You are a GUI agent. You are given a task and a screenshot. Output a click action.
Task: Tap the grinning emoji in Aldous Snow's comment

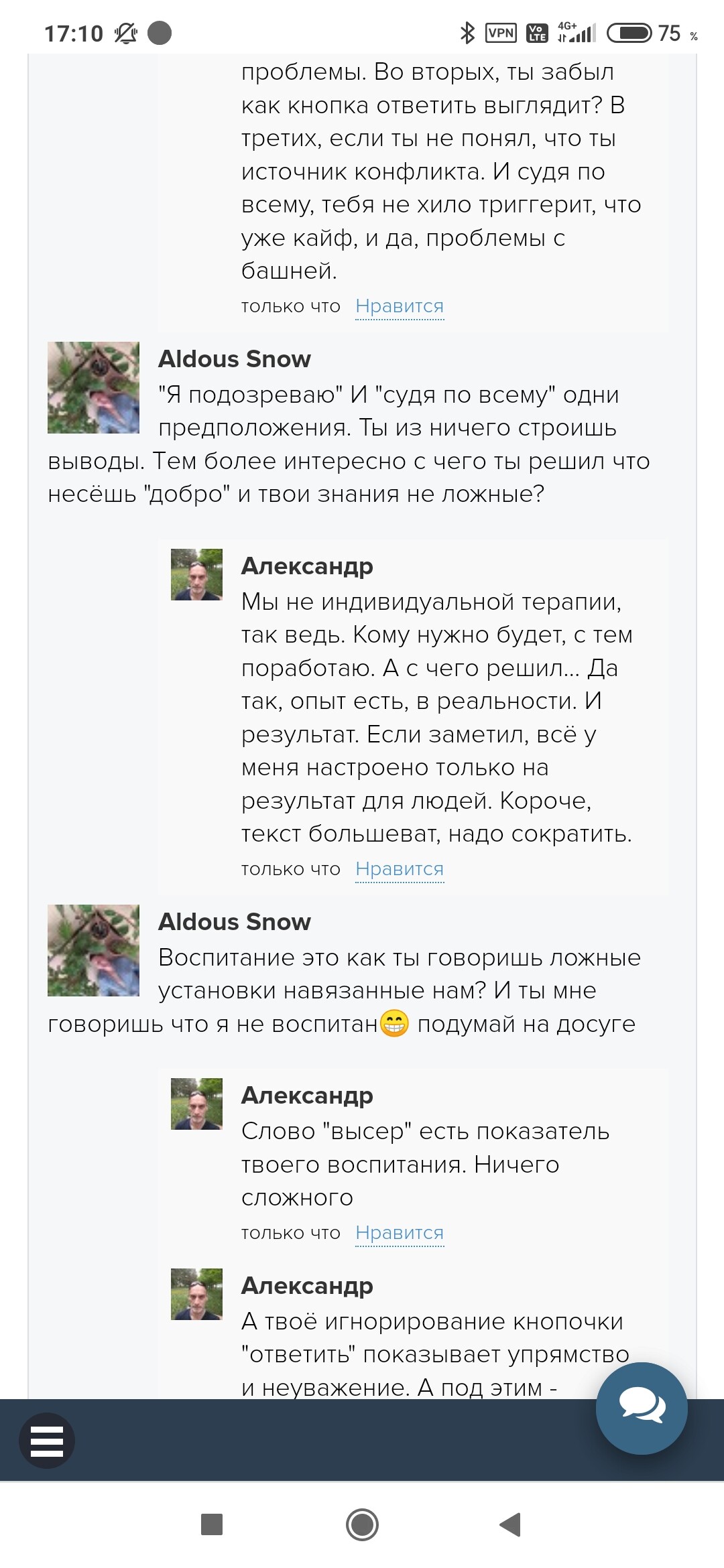[394, 1023]
